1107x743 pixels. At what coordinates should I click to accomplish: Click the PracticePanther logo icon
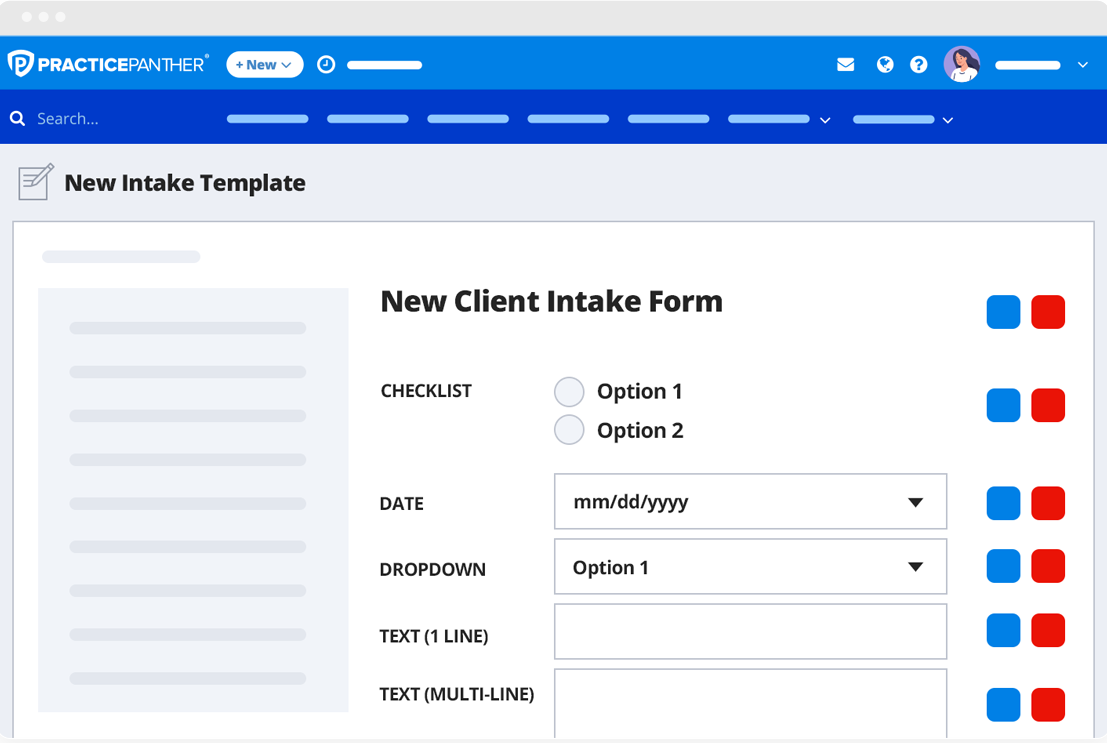pos(21,64)
